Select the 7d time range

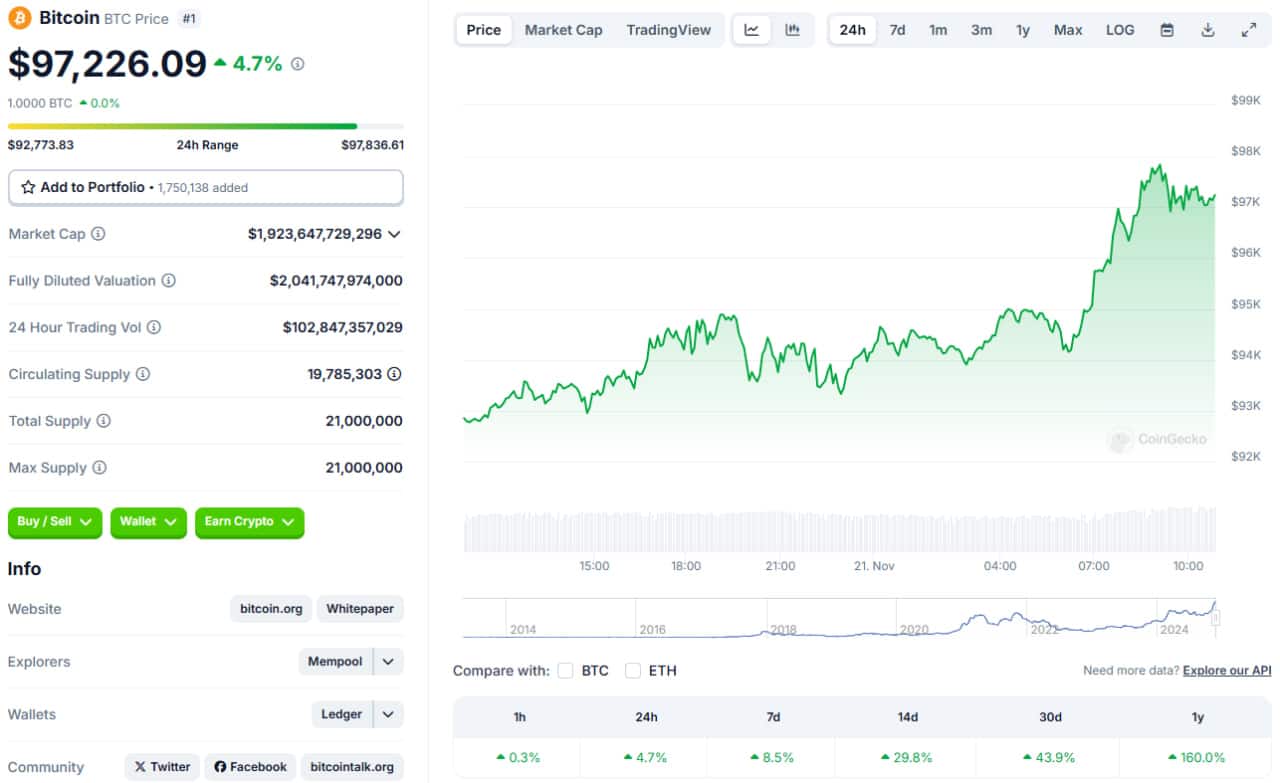pyautogui.click(x=898, y=30)
